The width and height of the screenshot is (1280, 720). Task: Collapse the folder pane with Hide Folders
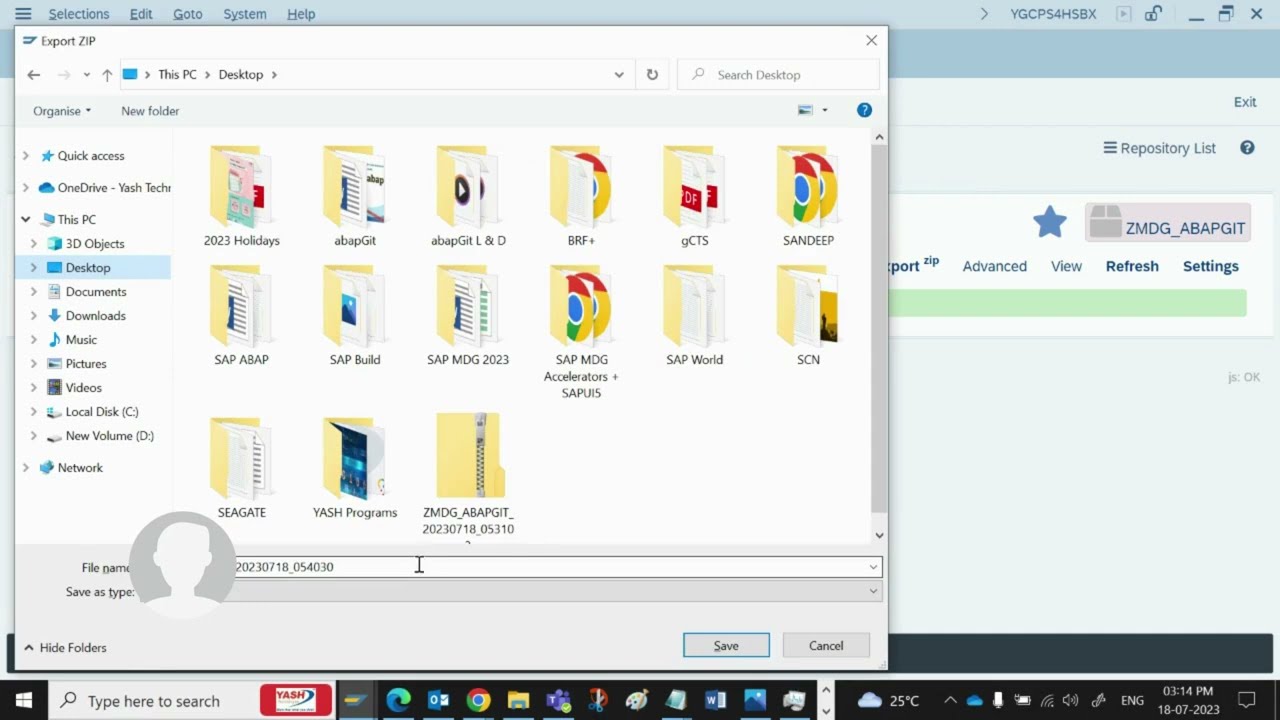[x=65, y=648]
